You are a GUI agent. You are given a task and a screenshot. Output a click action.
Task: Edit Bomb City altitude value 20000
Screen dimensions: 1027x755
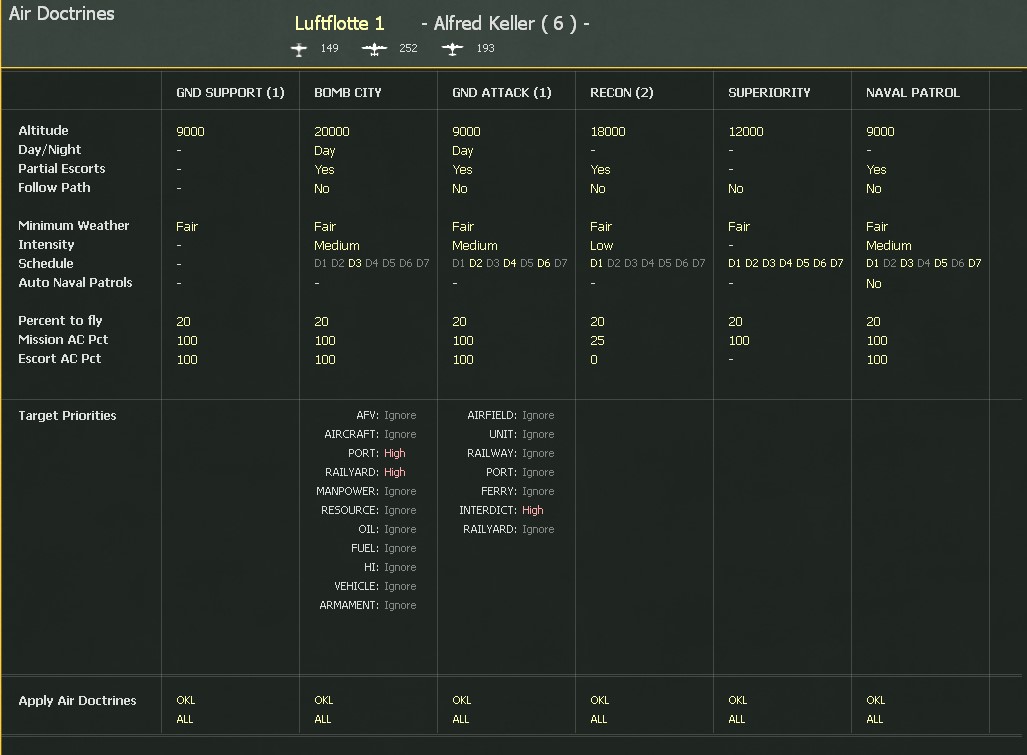click(331, 132)
